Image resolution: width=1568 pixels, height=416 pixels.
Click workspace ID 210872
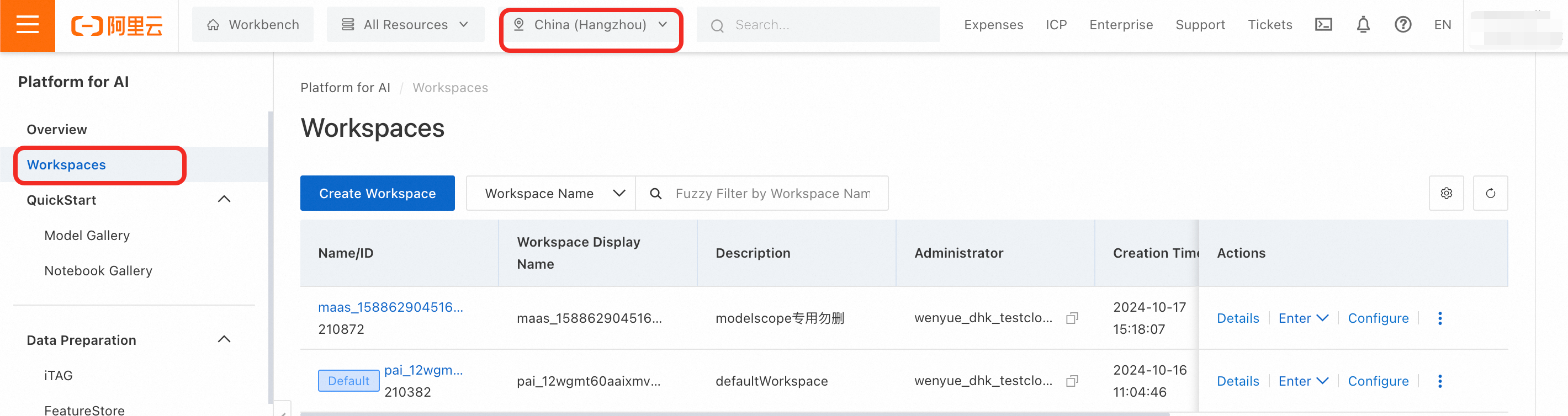341,329
